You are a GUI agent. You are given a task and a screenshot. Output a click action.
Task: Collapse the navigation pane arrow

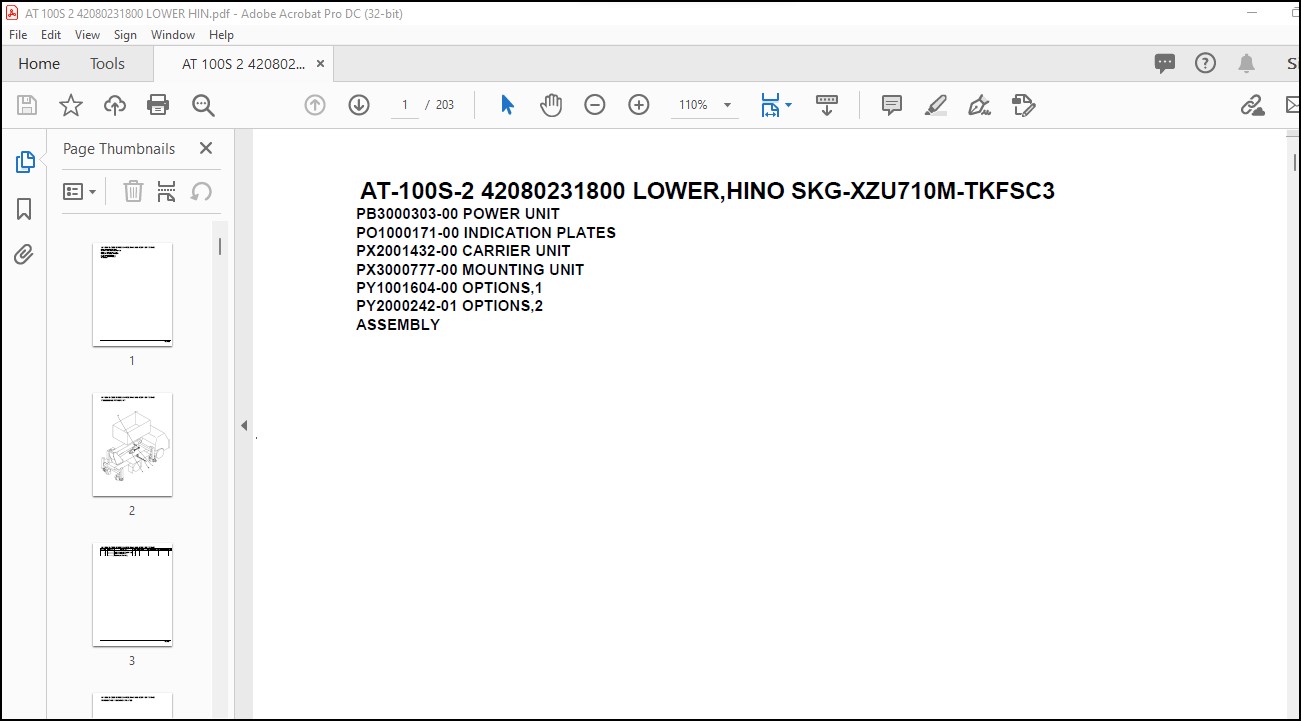point(243,425)
